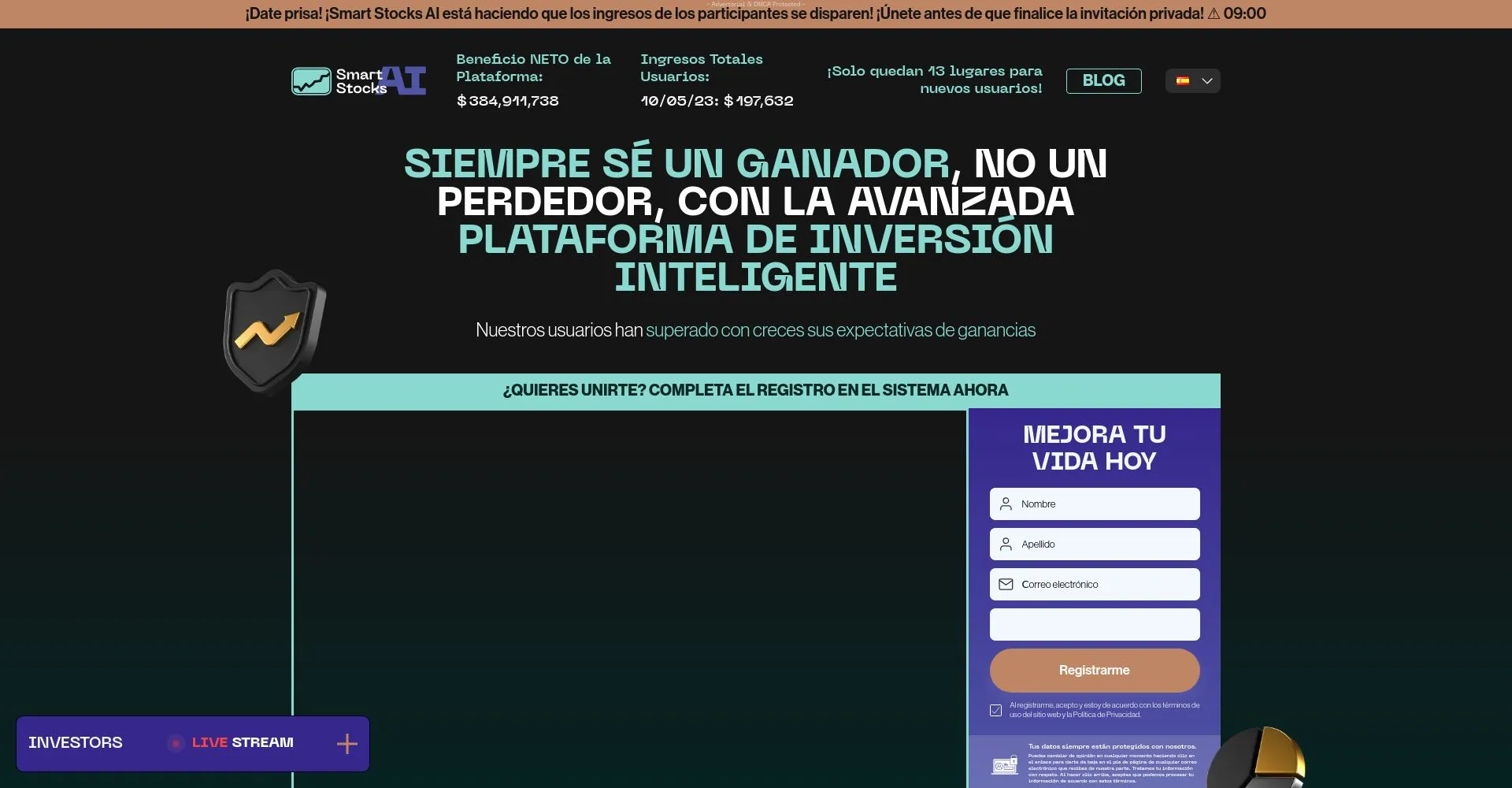The height and width of the screenshot is (788, 1512).
Task: Click the person icon in Apellido field
Action: pyautogui.click(x=1006, y=544)
